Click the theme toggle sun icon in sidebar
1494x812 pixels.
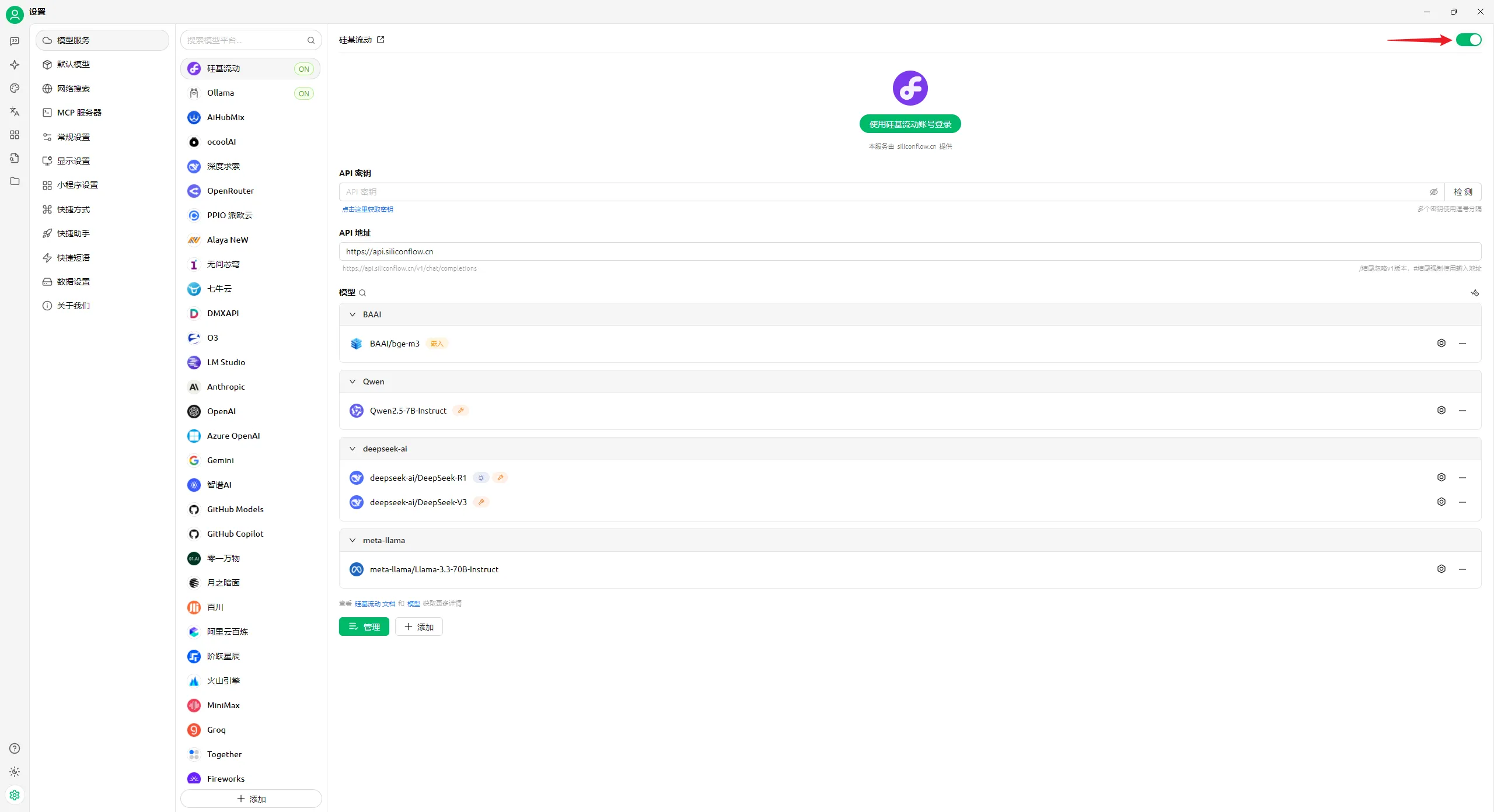pyautogui.click(x=15, y=772)
